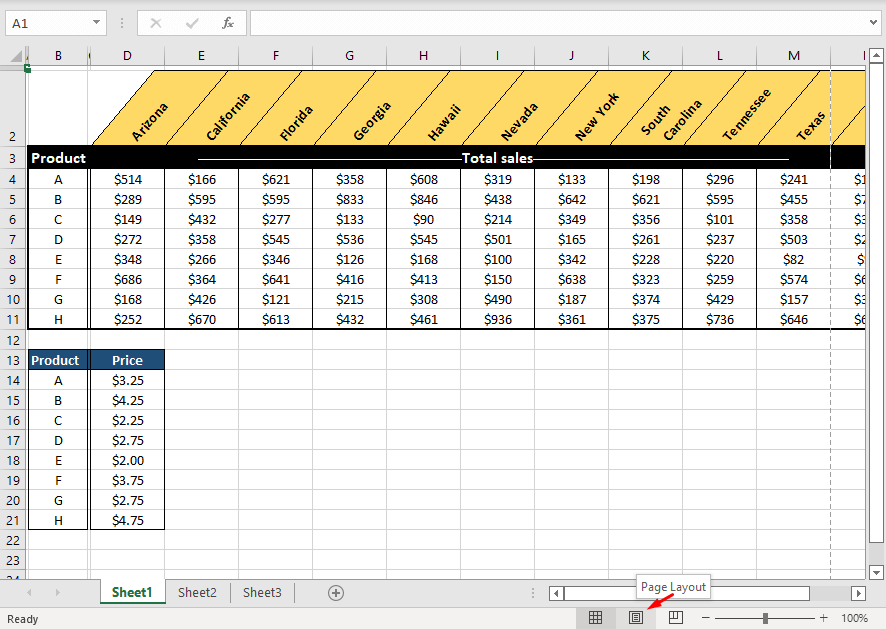This screenshot has height=629, width=886.
Task: Switch to Sheet2 tab
Action: 197,592
